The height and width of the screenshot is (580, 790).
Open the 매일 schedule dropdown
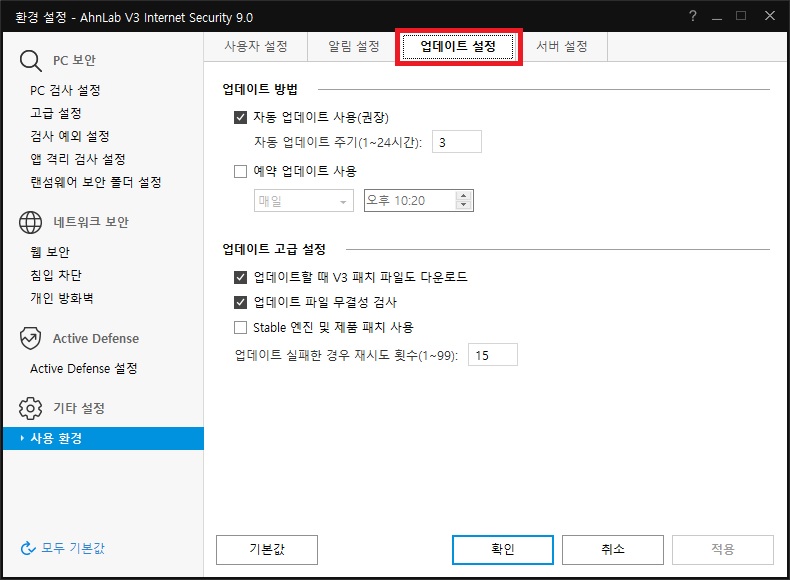click(x=304, y=201)
